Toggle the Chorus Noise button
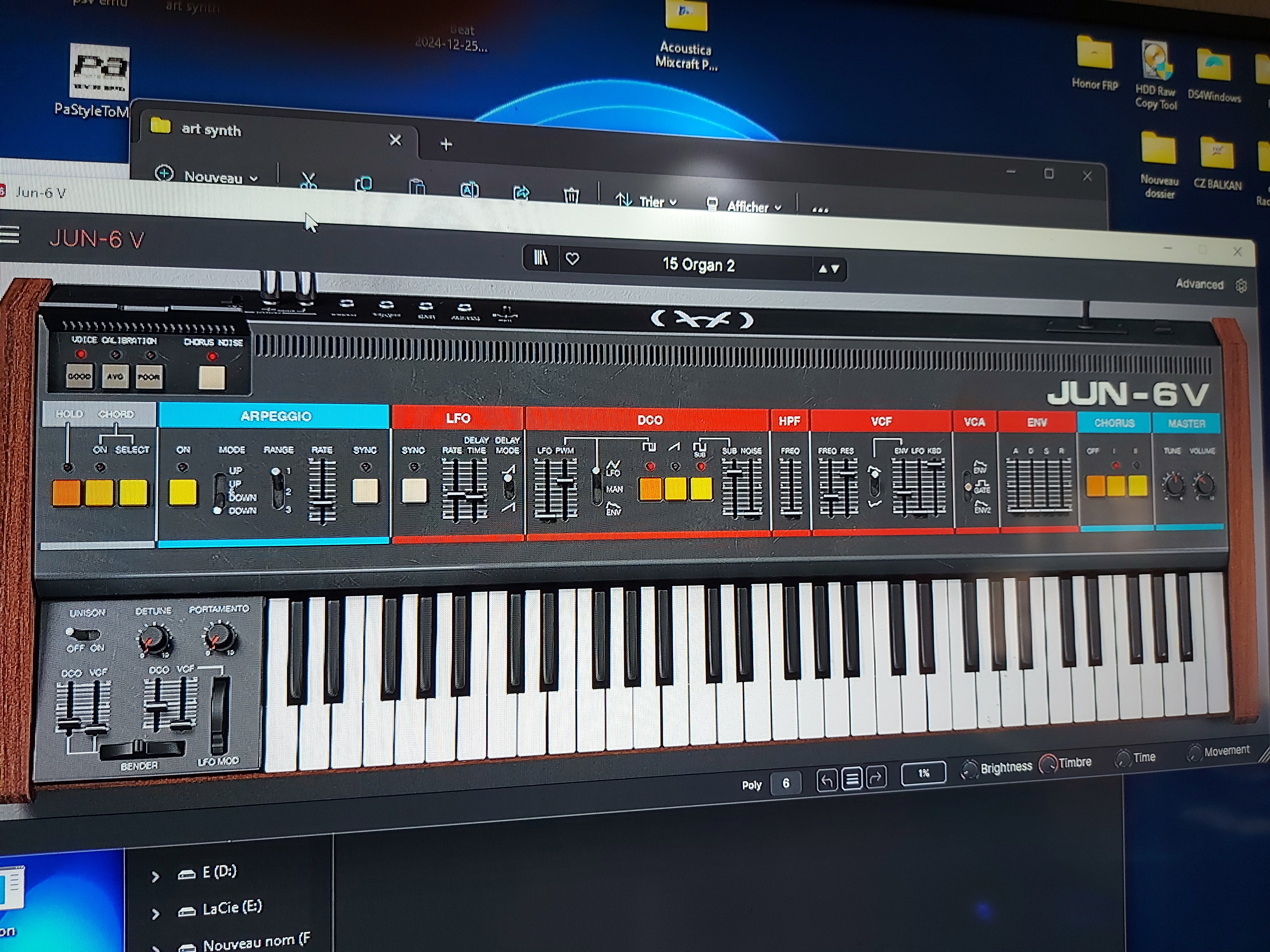This screenshot has width=1270, height=952. (x=212, y=377)
